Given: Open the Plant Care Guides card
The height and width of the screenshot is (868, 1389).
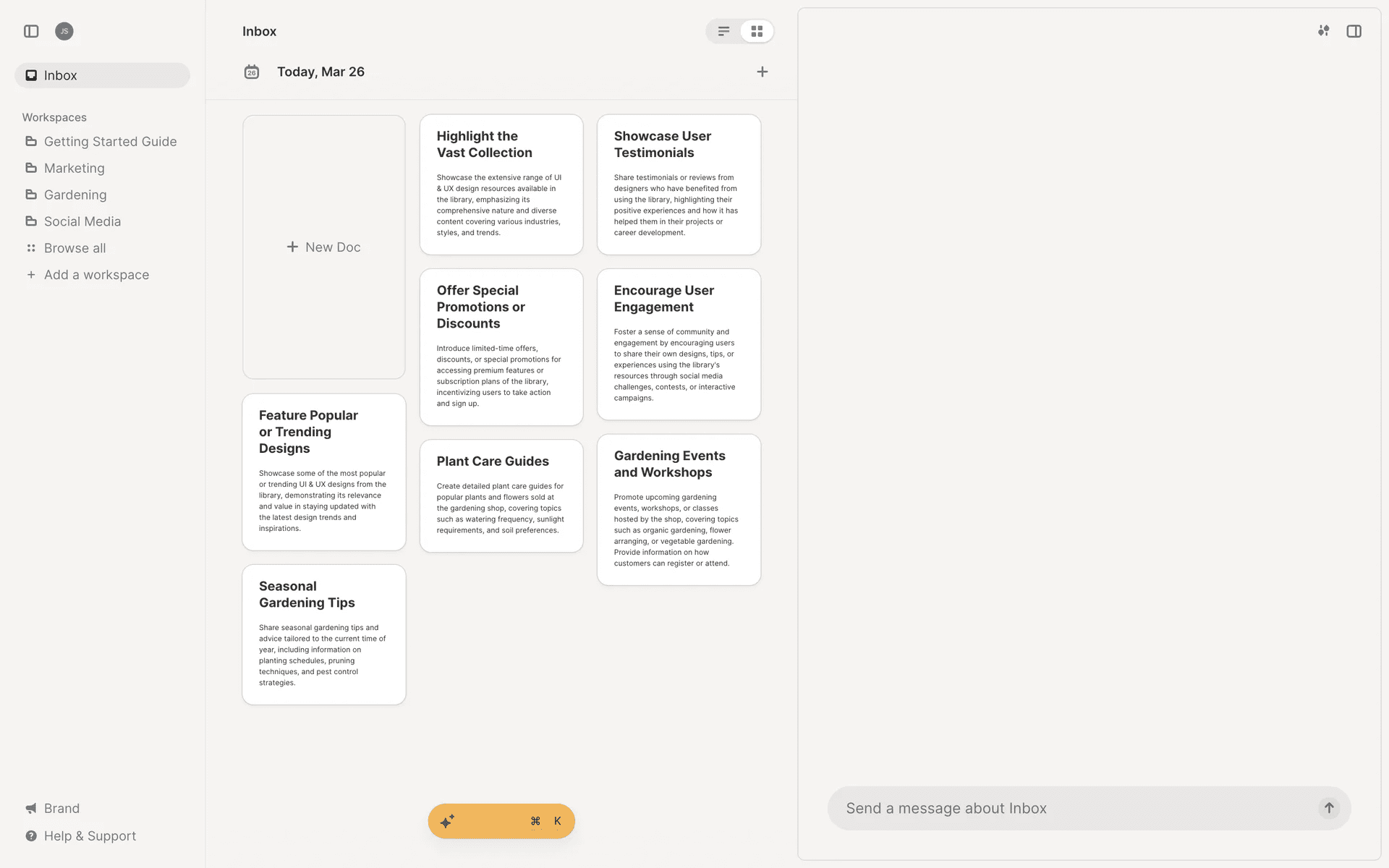Looking at the screenshot, I should pos(501,495).
